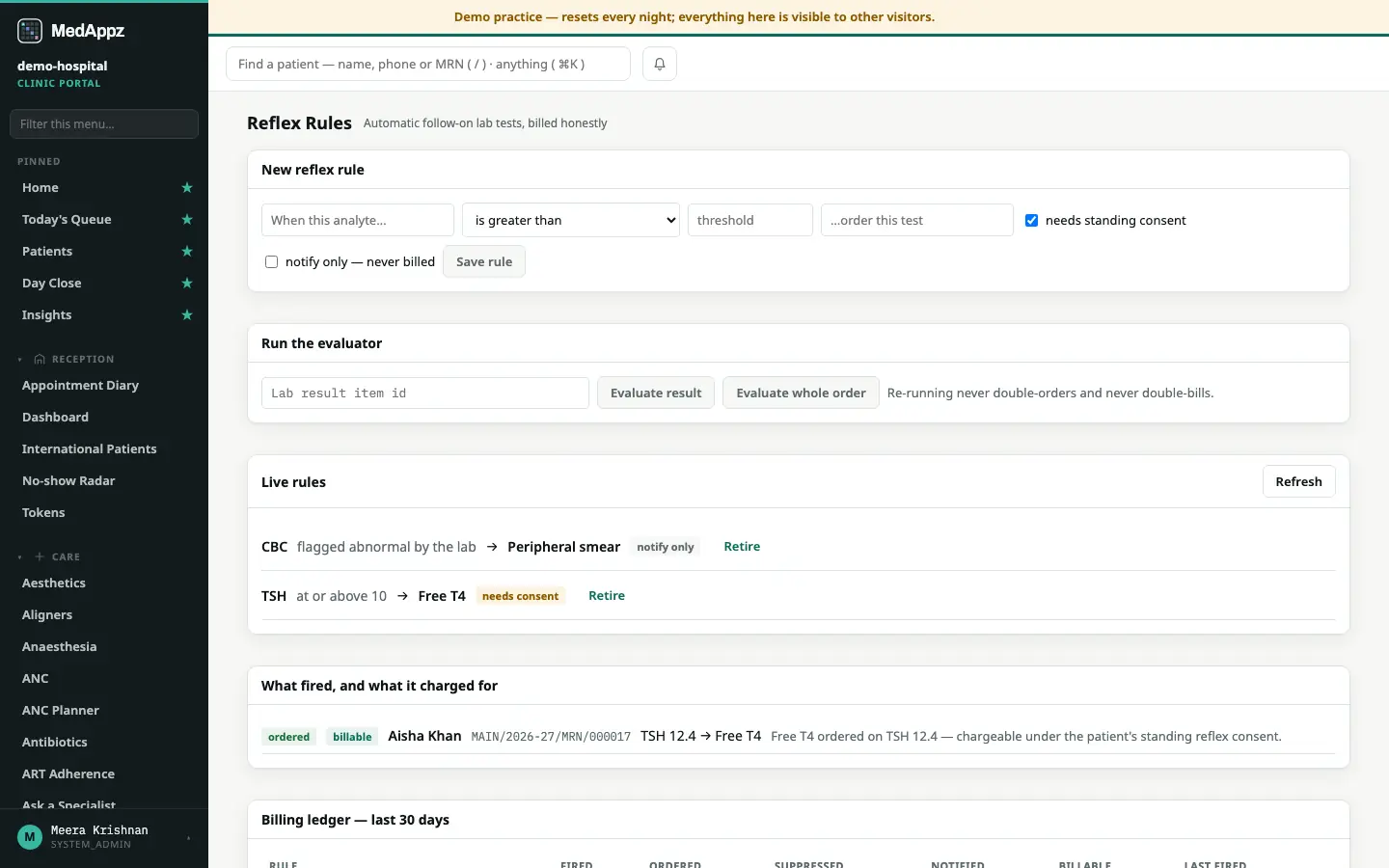
Task: Click the threshold input
Action: (750, 220)
